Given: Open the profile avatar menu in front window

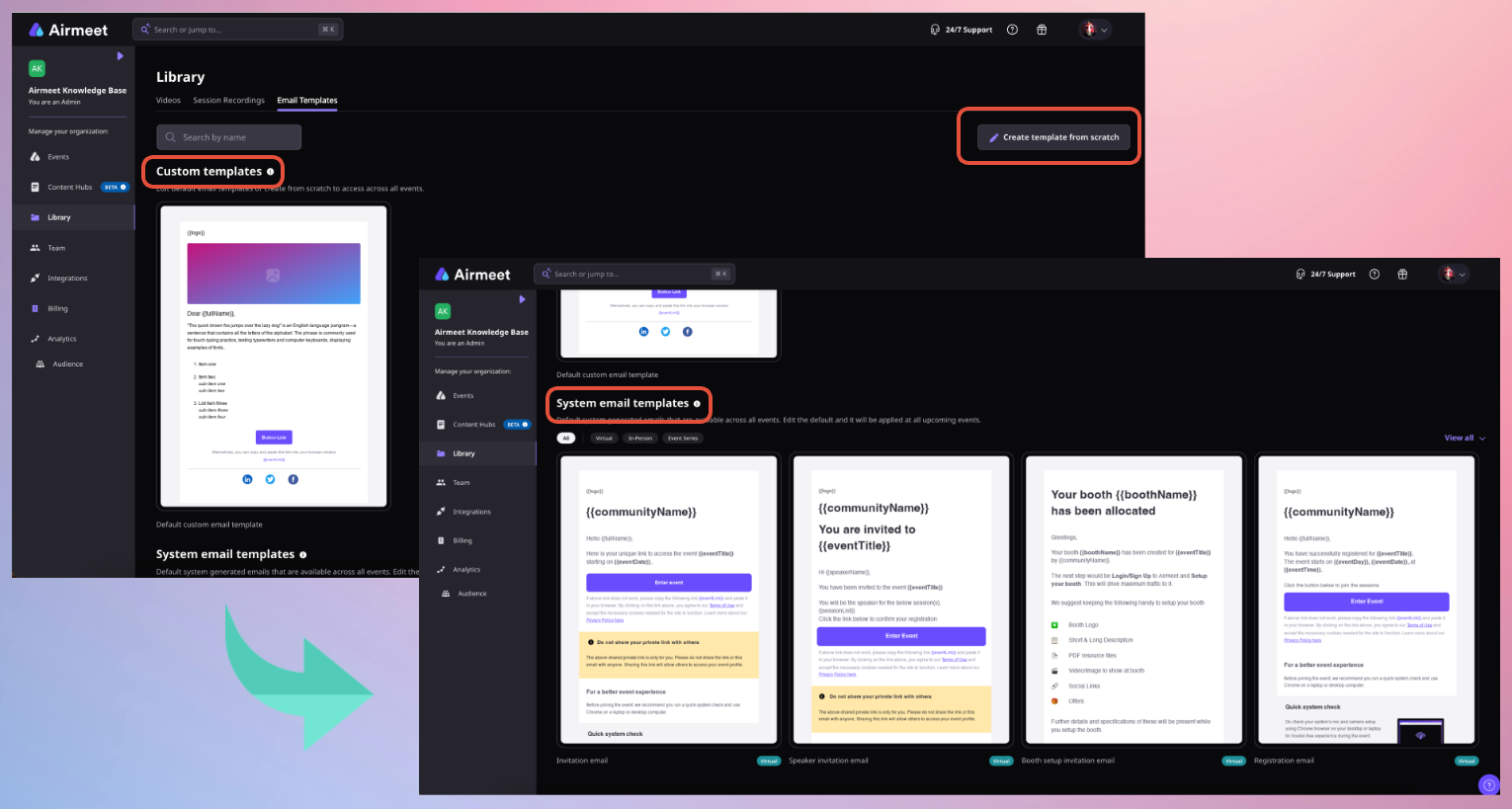Looking at the screenshot, I should click(x=1454, y=275).
